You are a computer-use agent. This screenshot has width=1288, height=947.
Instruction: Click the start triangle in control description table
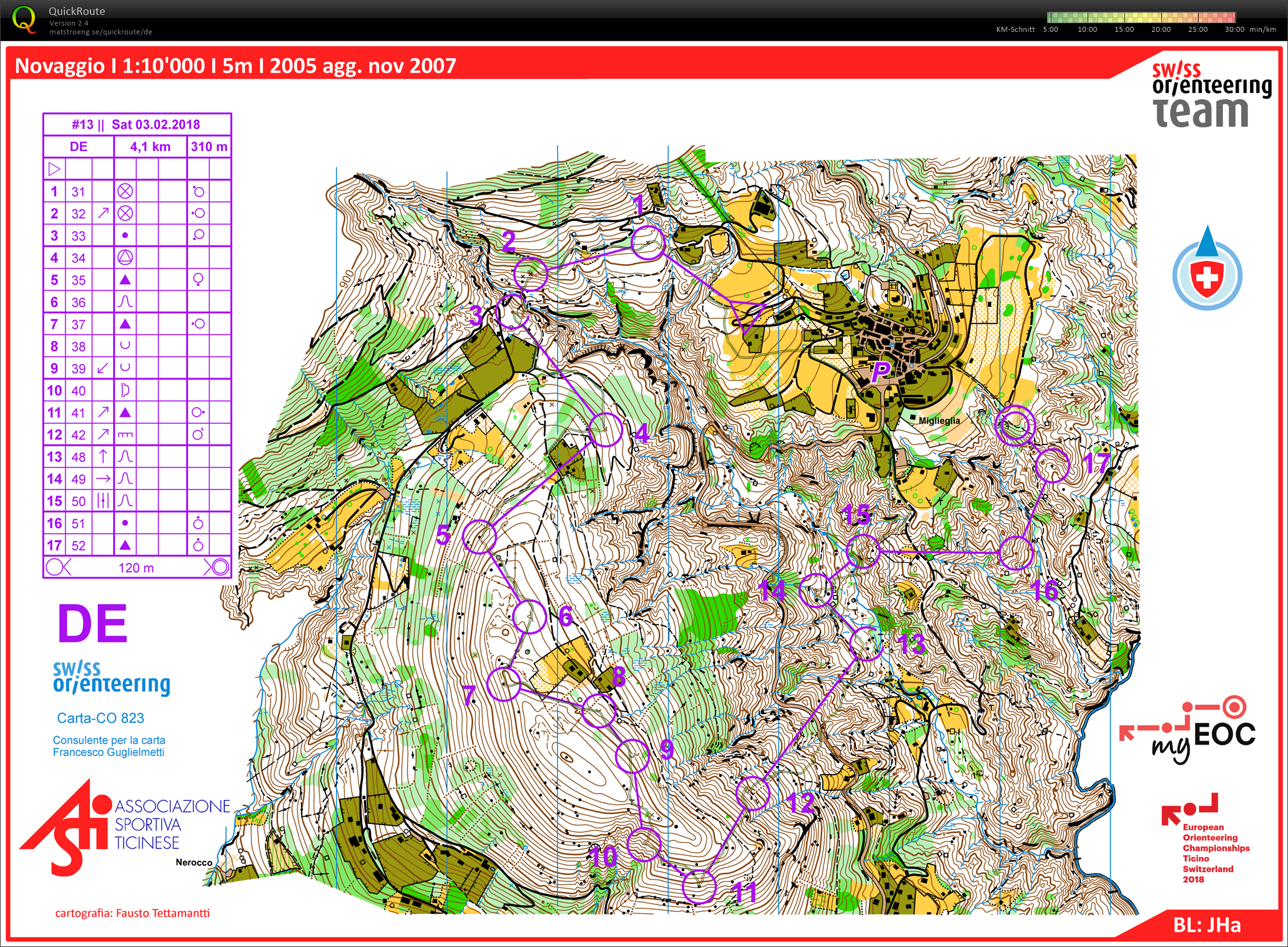coord(54,169)
